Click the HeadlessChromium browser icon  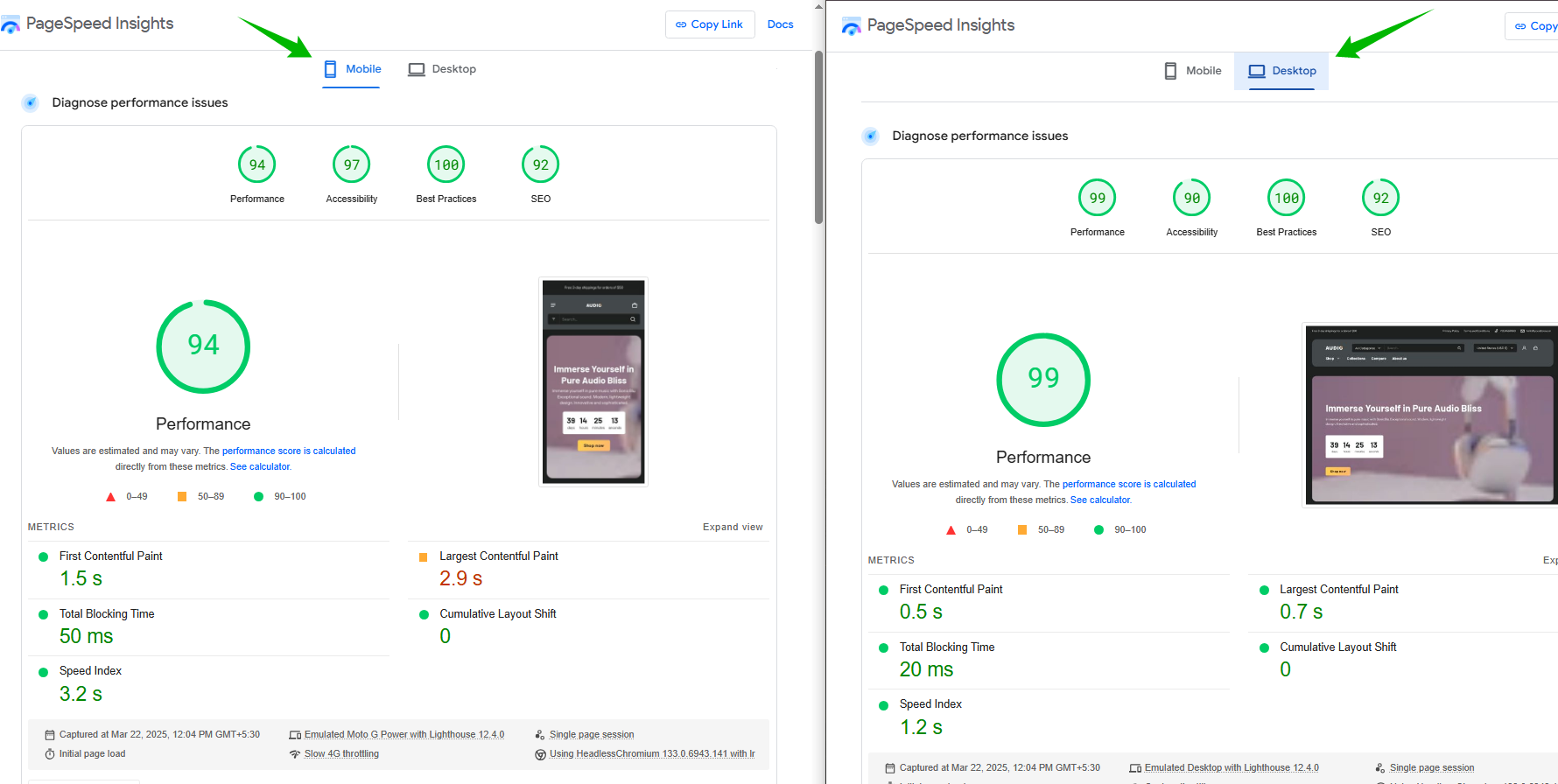pos(541,754)
